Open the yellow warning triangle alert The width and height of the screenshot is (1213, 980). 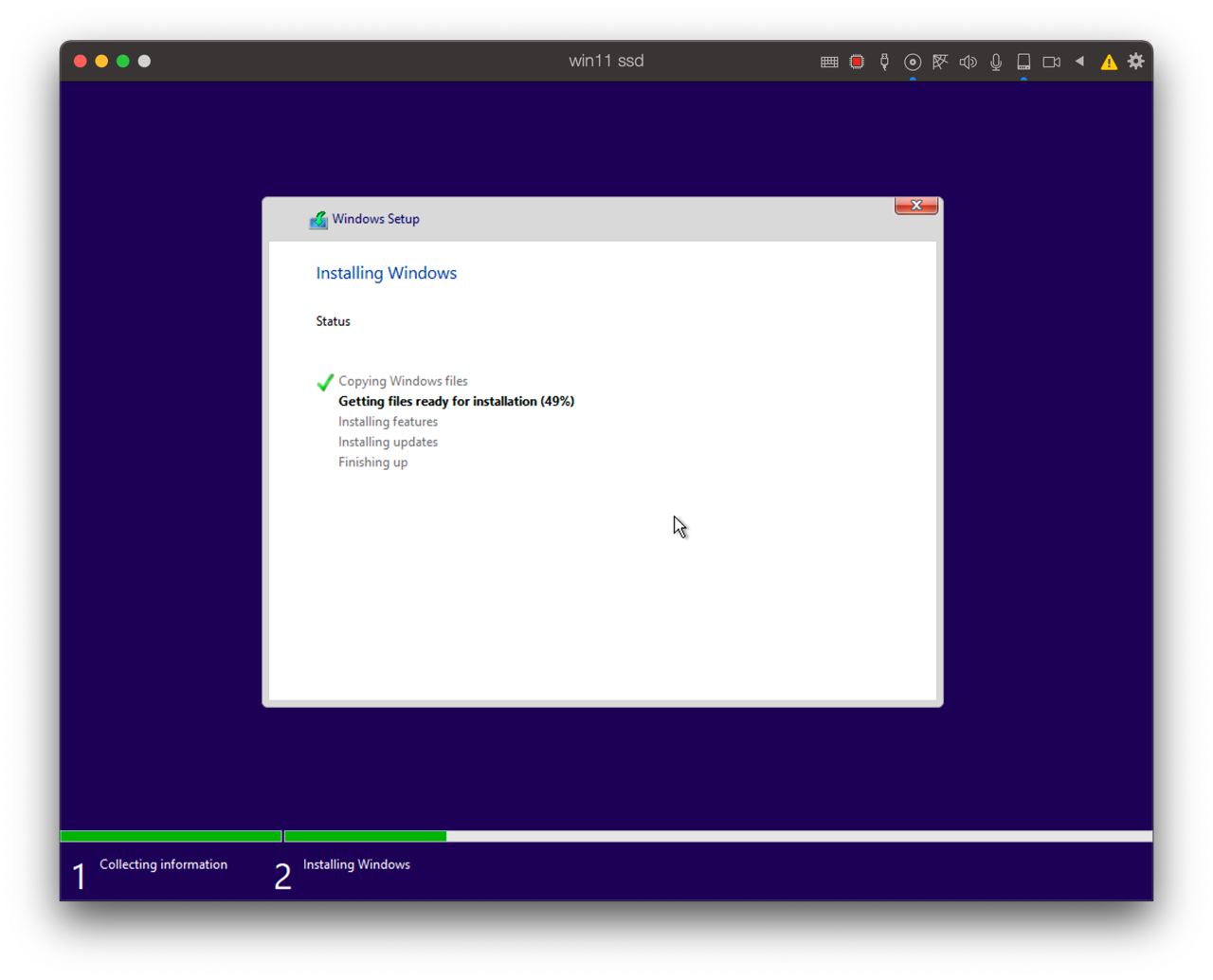[x=1109, y=63]
